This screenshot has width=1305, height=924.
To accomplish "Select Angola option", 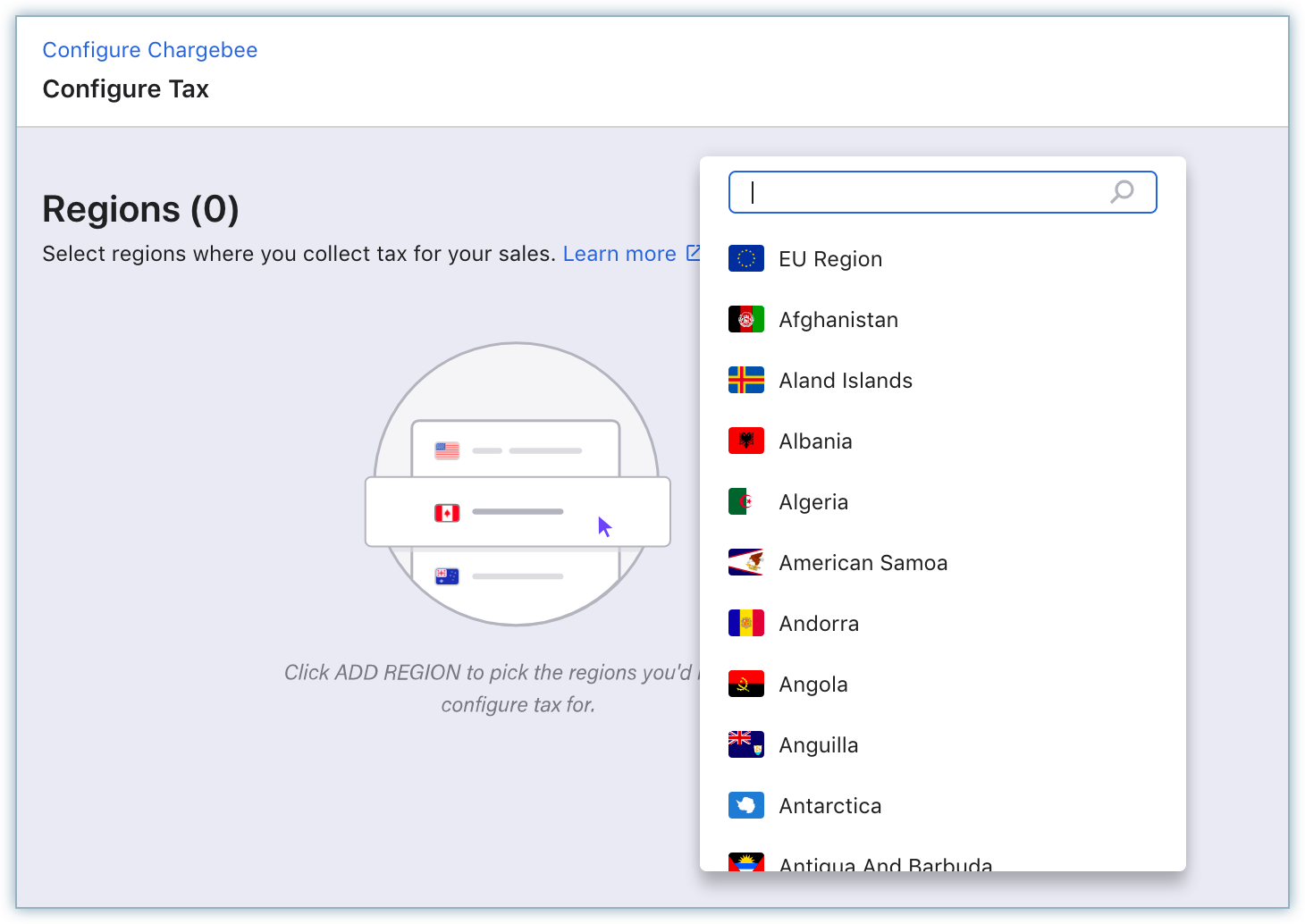I will point(942,684).
